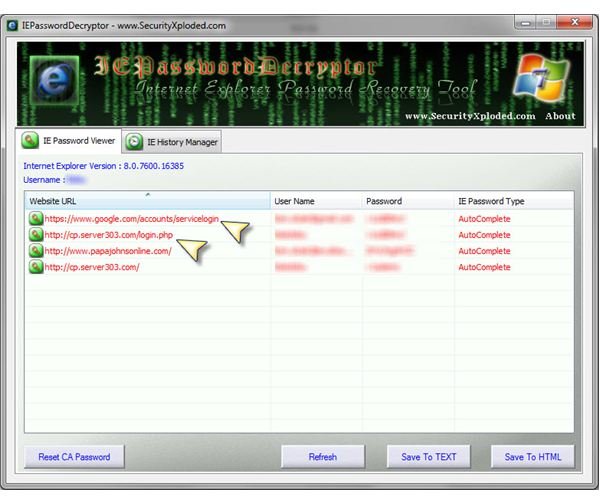Click Reset CA Password button

click(74, 457)
